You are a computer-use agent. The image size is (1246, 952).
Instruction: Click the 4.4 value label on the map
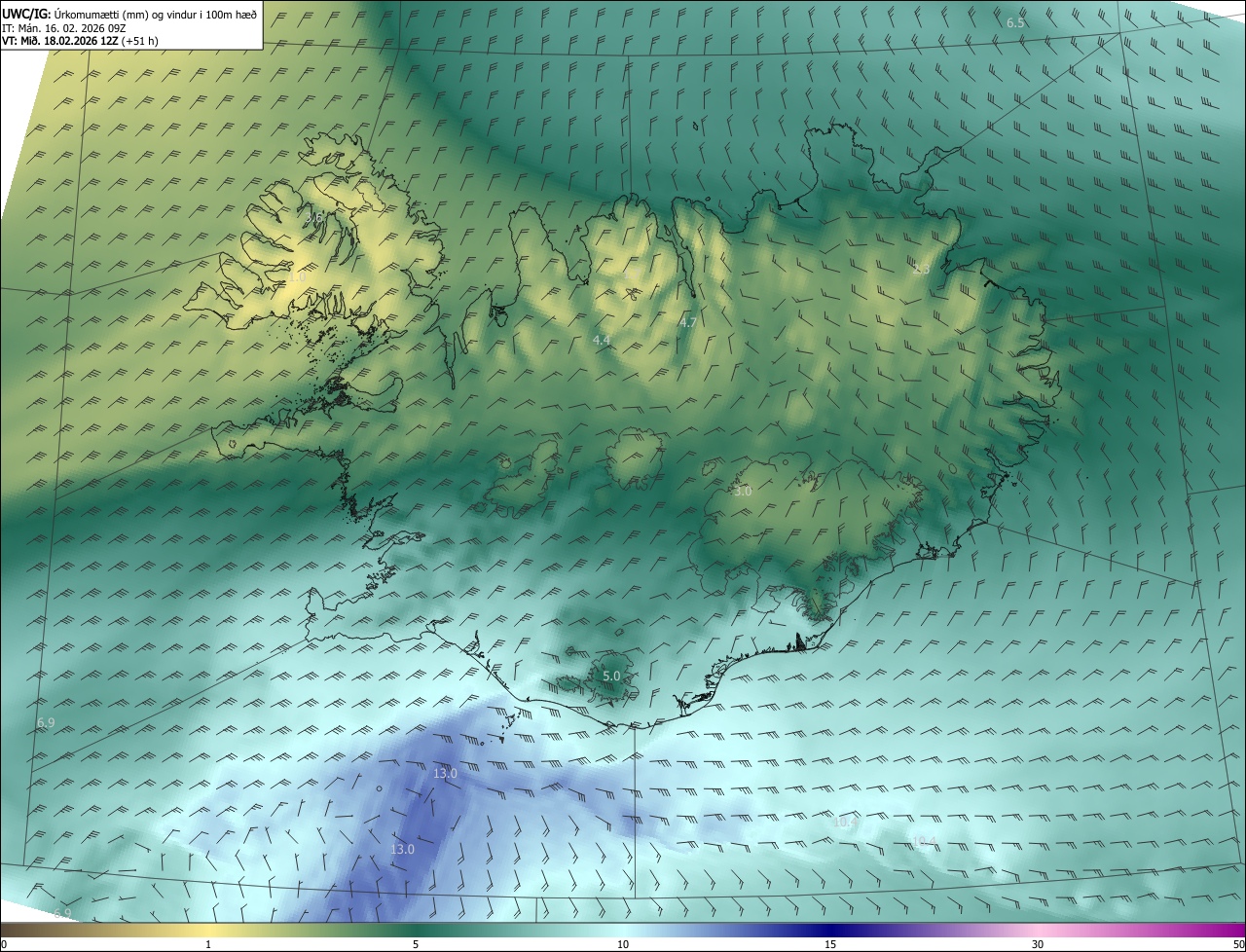tap(602, 340)
